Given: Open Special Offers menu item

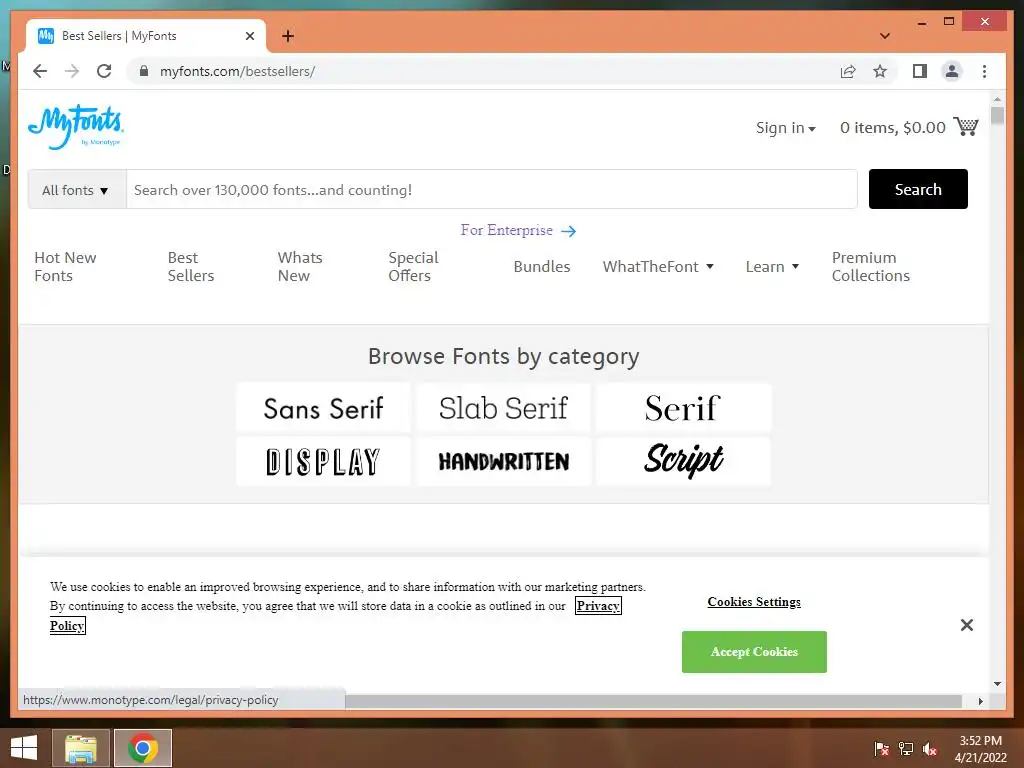Looking at the screenshot, I should tap(413, 266).
